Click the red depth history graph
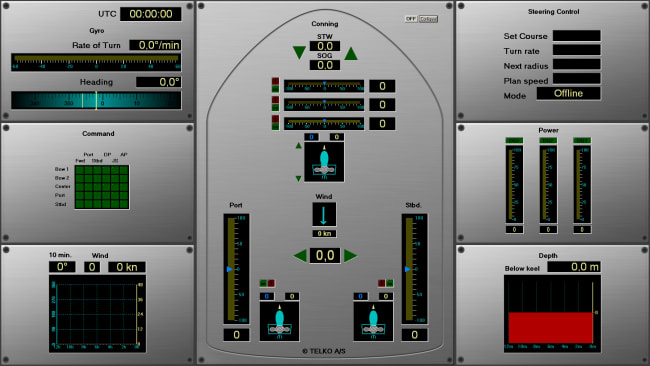This screenshot has width=650, height=366. pyautogui.click(x=552, y=314)
